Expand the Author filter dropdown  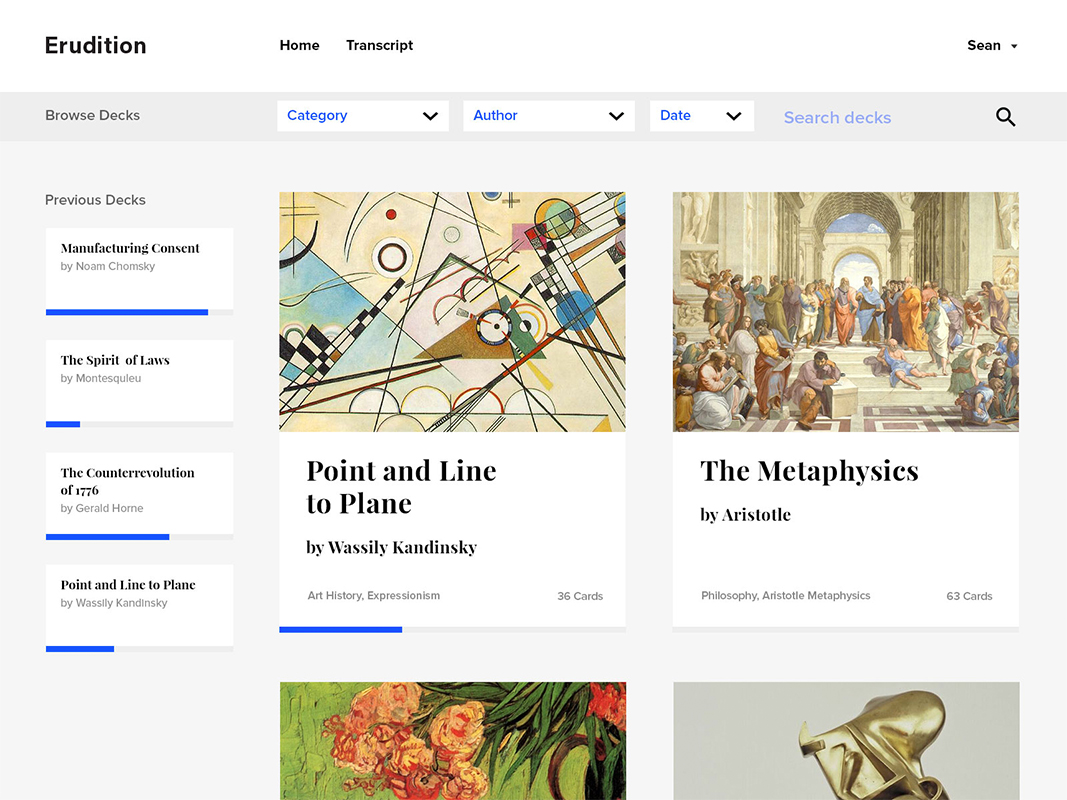click(x=548, y=116)
